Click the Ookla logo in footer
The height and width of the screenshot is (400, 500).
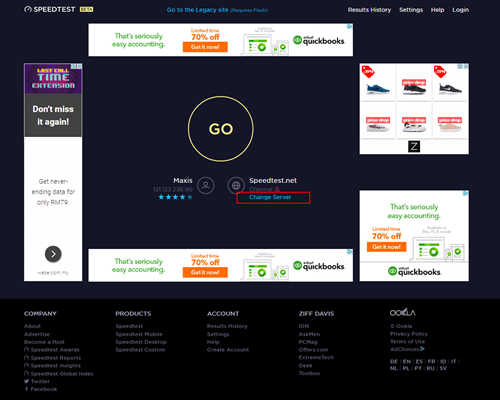click(403, 312)
